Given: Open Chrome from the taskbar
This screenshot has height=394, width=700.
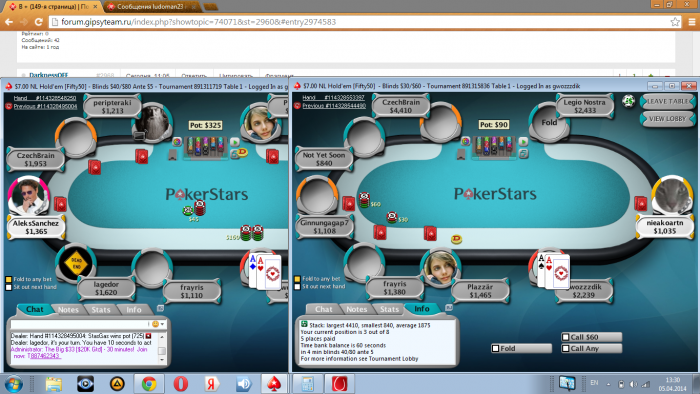Looking at the screenshot, I should [149, 384].
